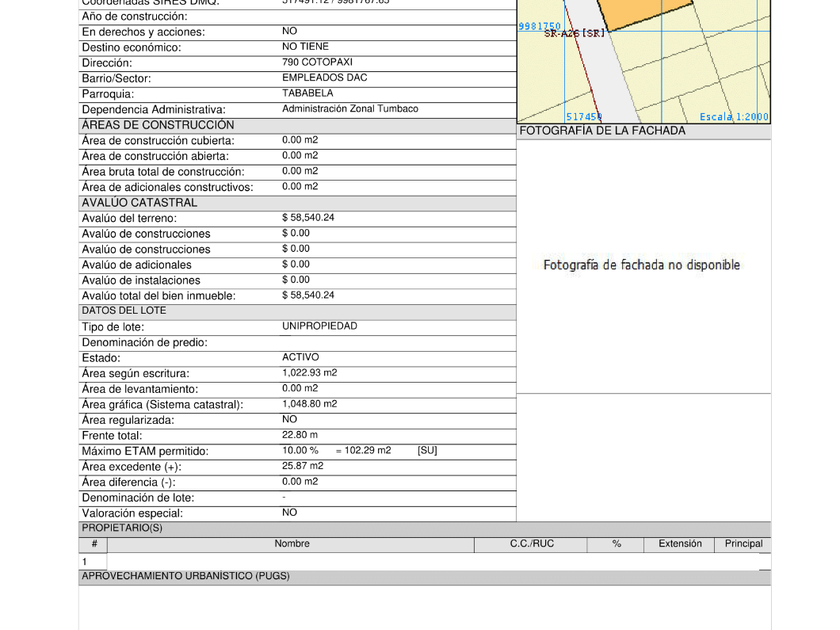Click the 'Año de construcción:' label
The width and height of the screenshot is (840, 630).
click(134, 16)
